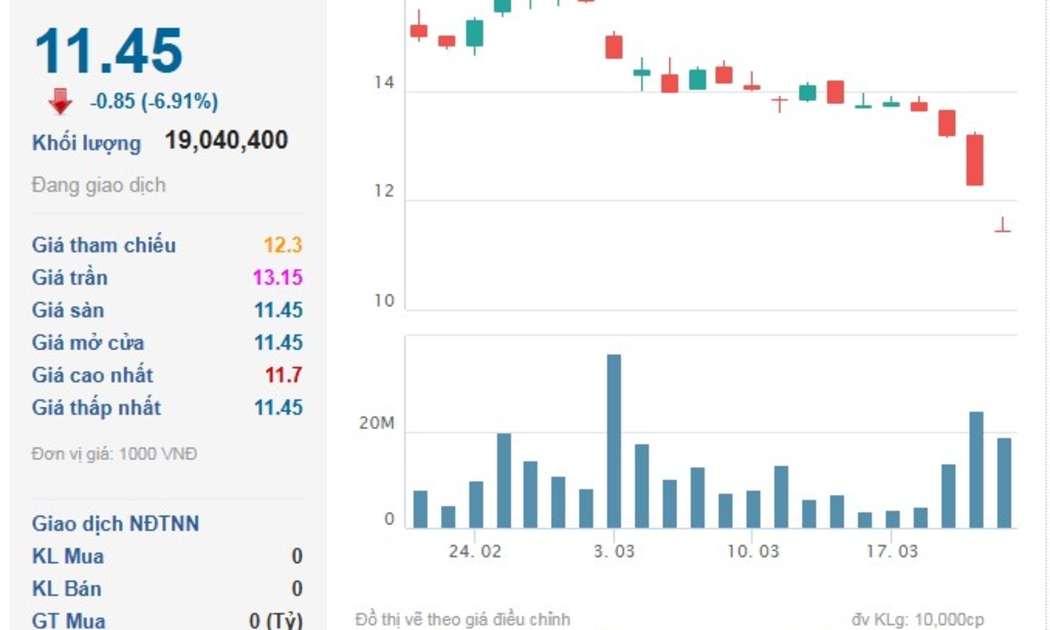Select the Giá sàn label

68,310
